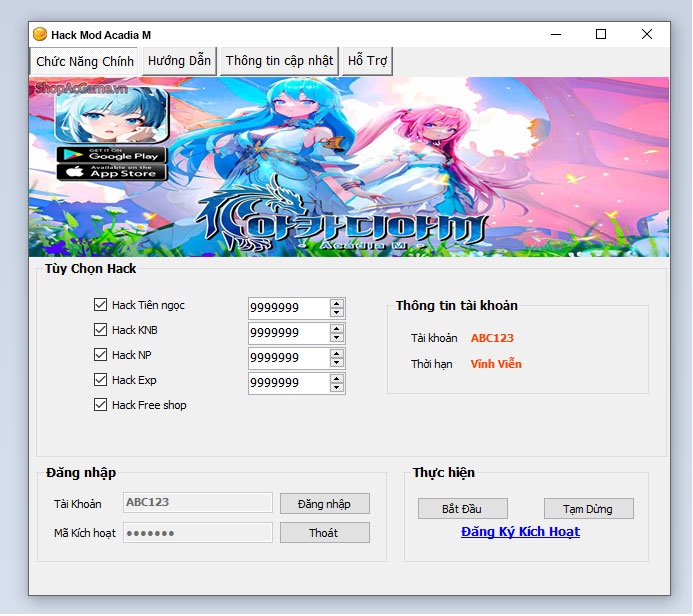Screen dimensions: 693x616
Task: Click the game character app icon in banner
Action: coord(112,115)
